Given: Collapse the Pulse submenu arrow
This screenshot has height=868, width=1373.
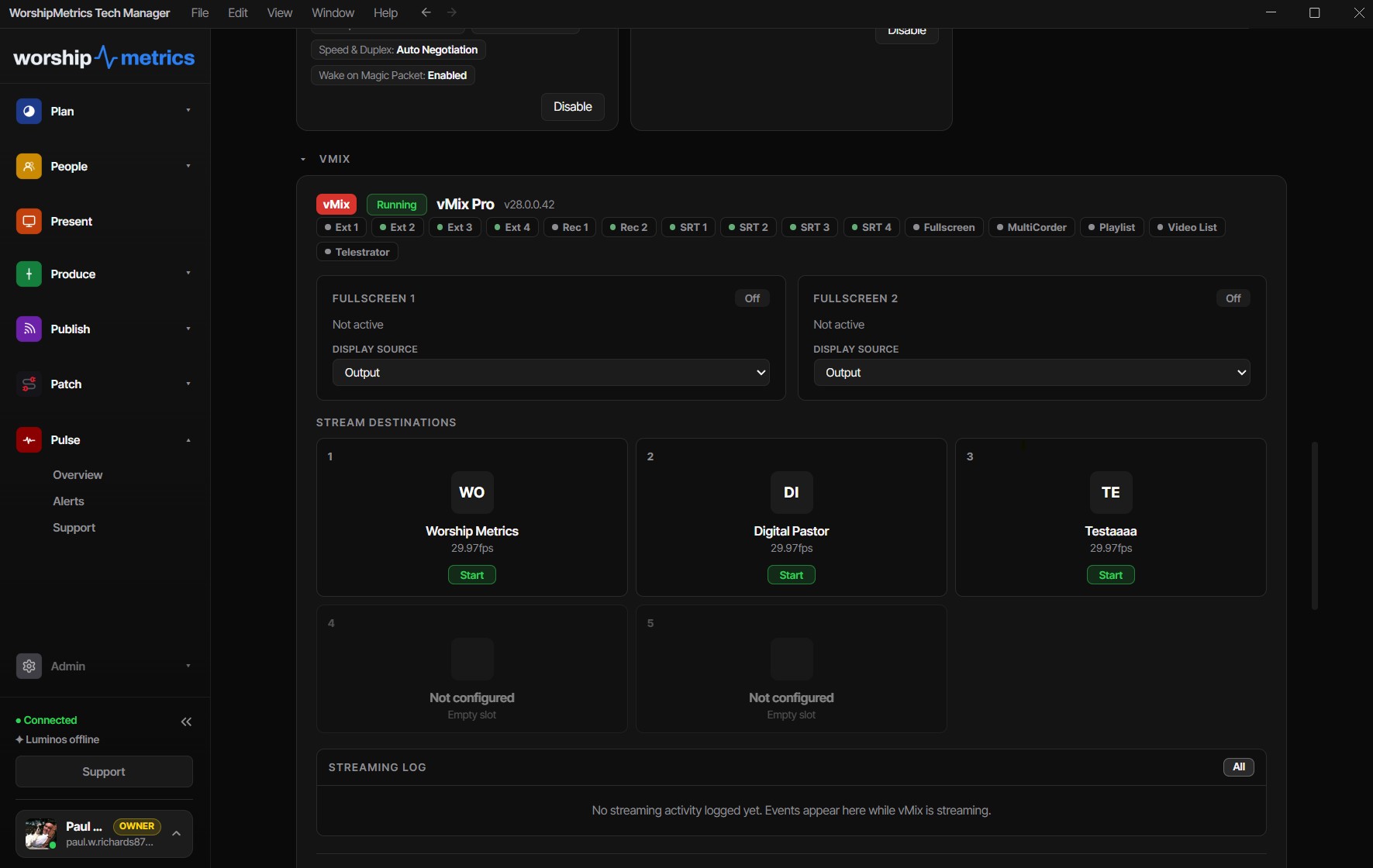Looking at the screenshot, I should pos(188,440).
